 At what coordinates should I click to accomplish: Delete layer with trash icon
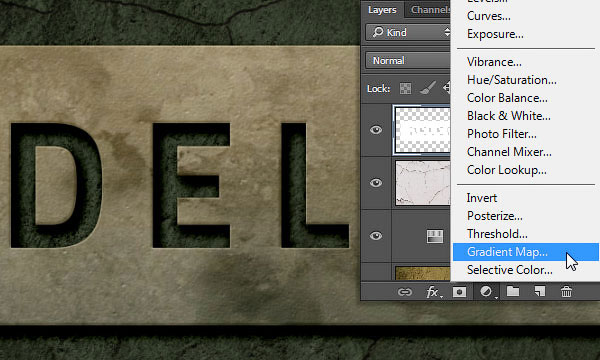click(x=566, y=292)
